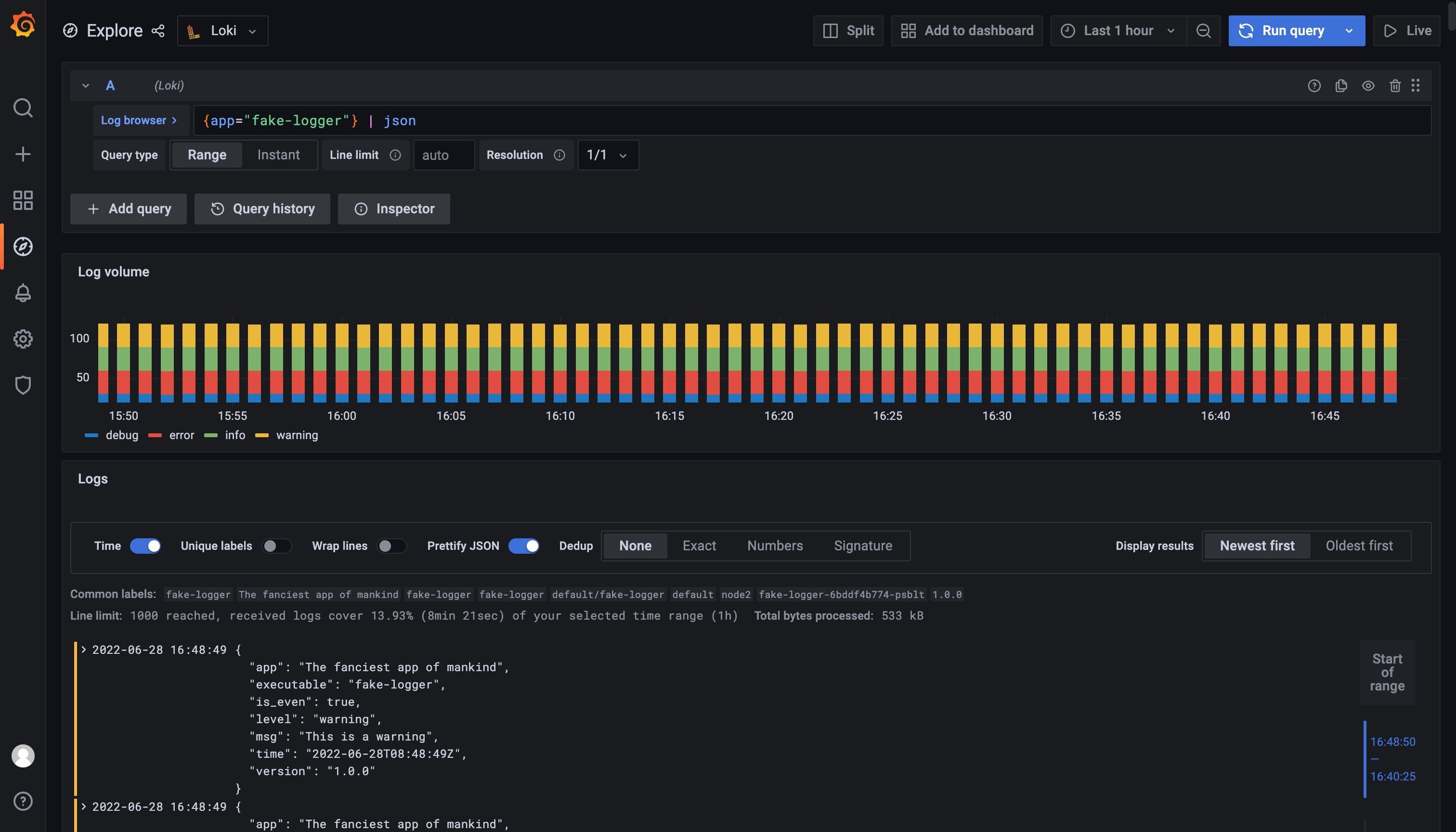The image size is (1456, 832).
Task: Open Alerting bell icon
Action: (23, 293)
